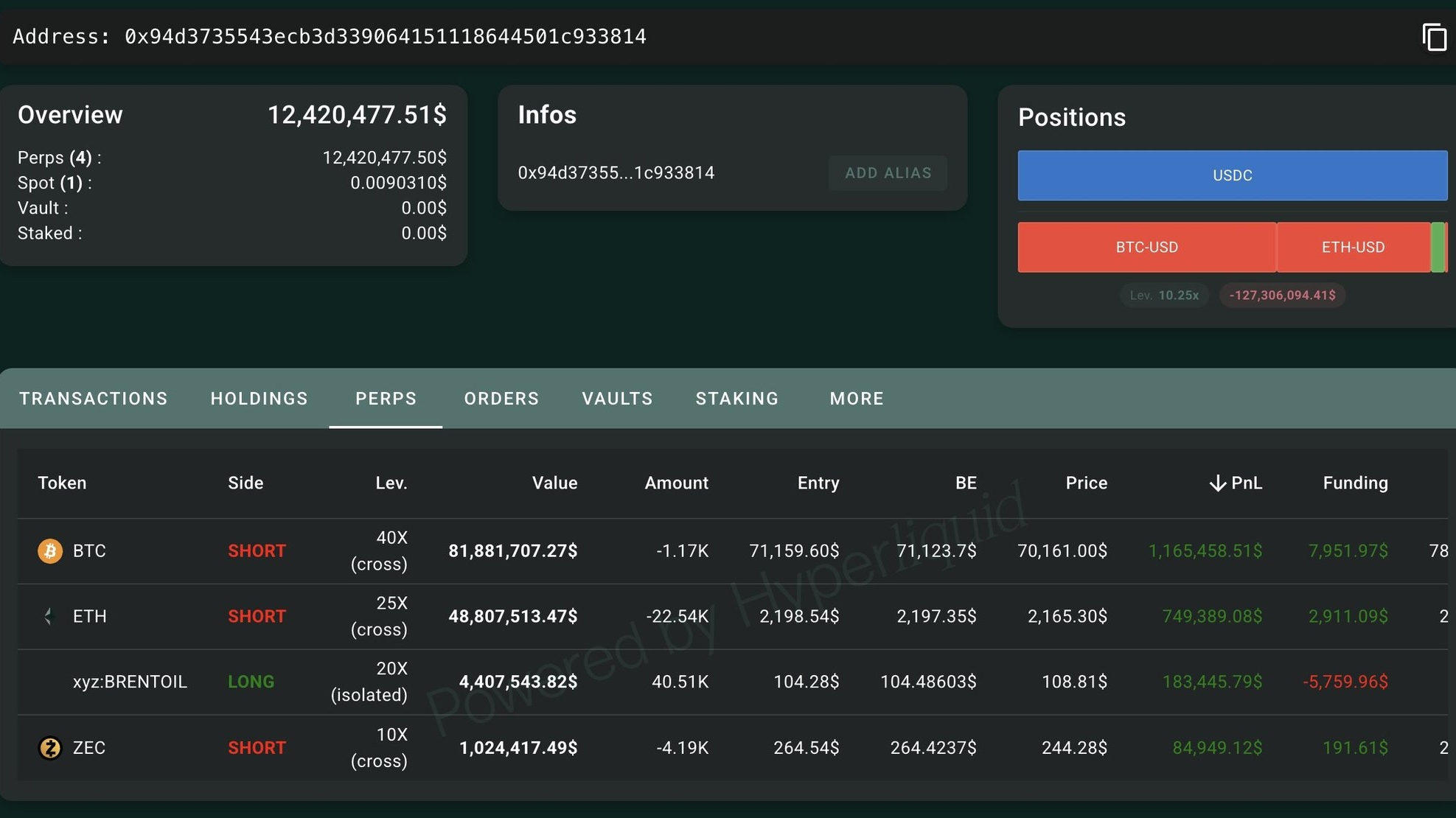Open the Transactions tab
This screenshot has width=1456, height=818.
pyautogui.click(x=94, y=399)
